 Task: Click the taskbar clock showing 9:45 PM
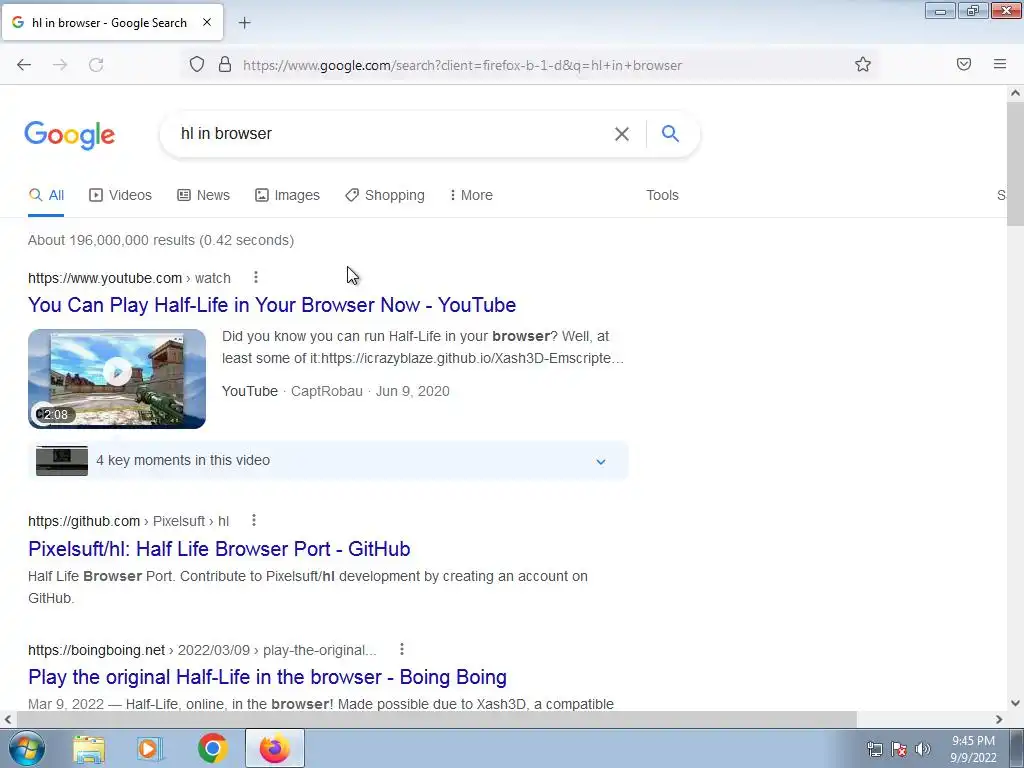[973, 749]
